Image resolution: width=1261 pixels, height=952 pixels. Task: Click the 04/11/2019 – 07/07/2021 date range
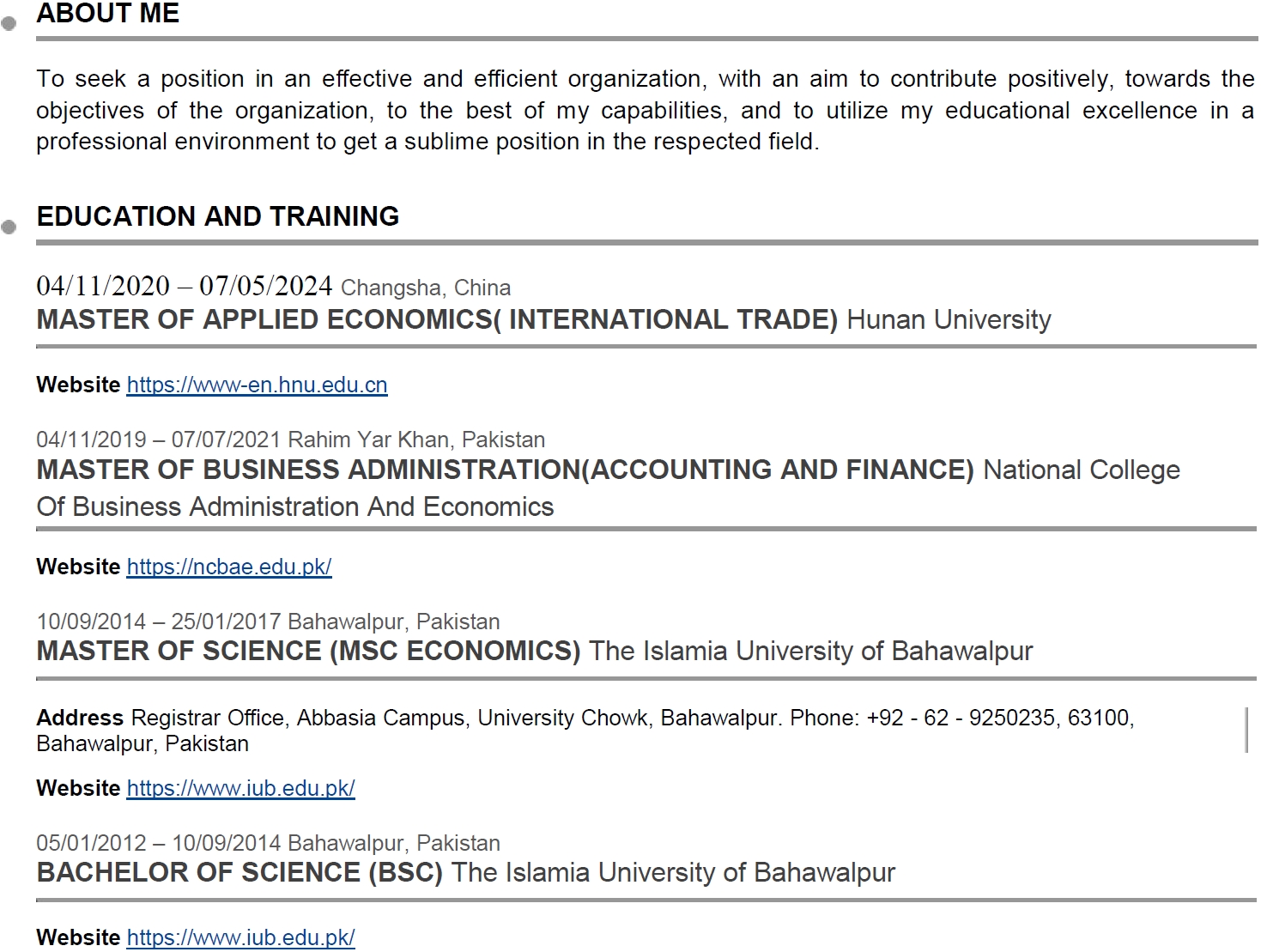click(159, 440)
